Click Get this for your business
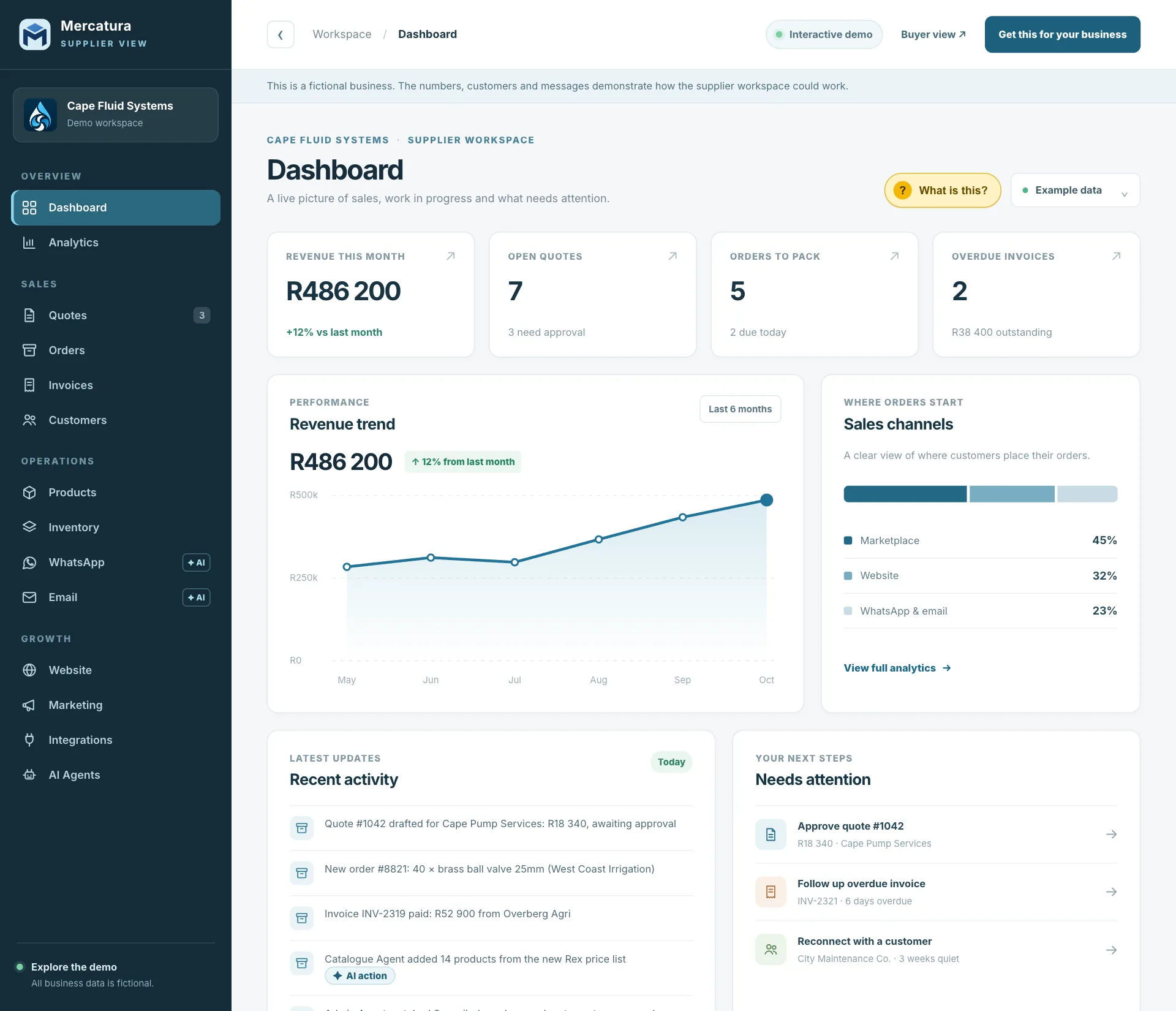The width and height of the screenshot is (1176, 1011). (1062, 34)
